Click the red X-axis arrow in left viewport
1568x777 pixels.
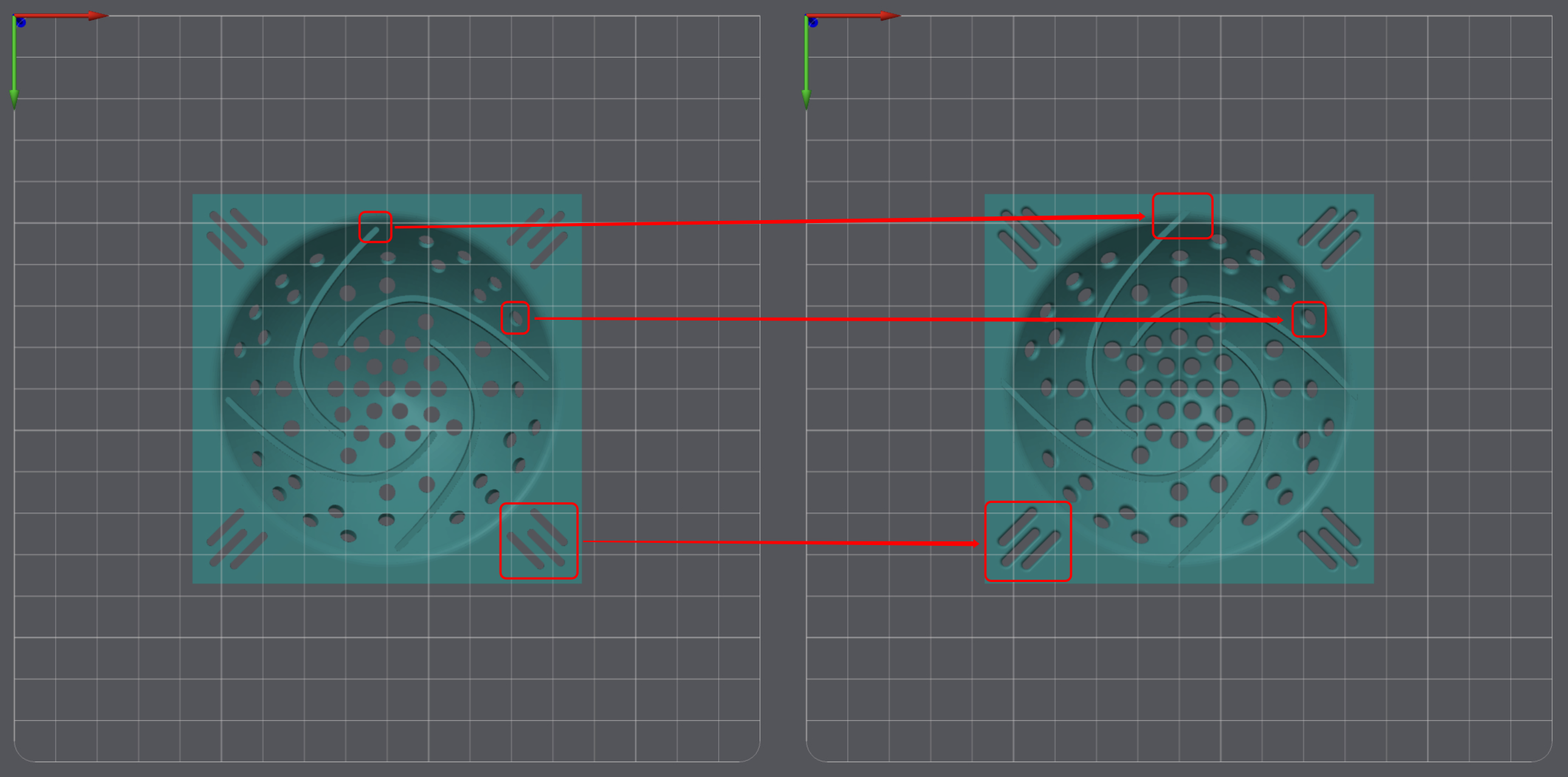pyautogui.click(x=63, y=16)
